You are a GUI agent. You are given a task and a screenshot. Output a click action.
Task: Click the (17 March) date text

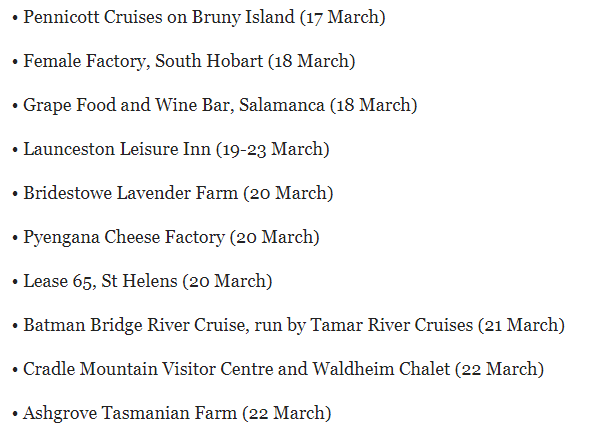coord(342,17)
